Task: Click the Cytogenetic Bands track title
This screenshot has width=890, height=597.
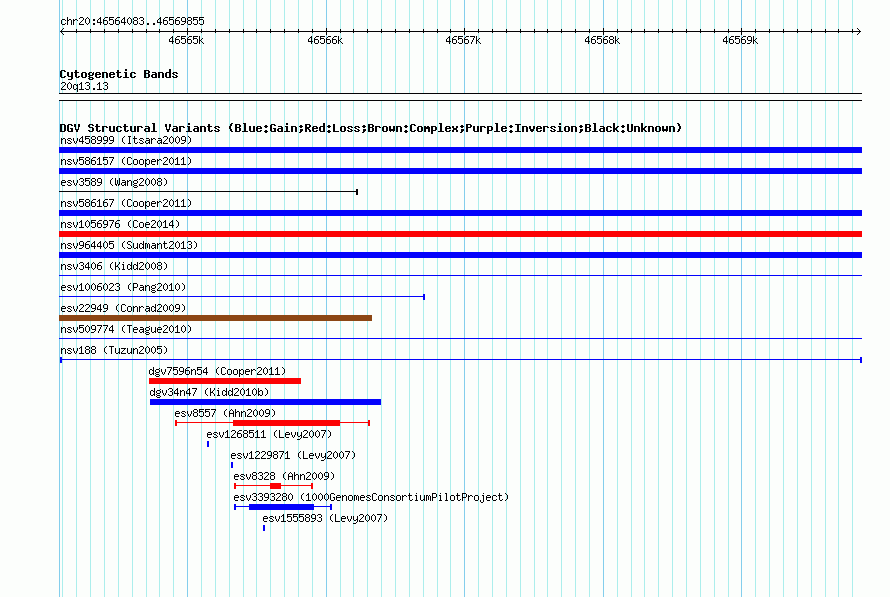Action: [119, 74]
